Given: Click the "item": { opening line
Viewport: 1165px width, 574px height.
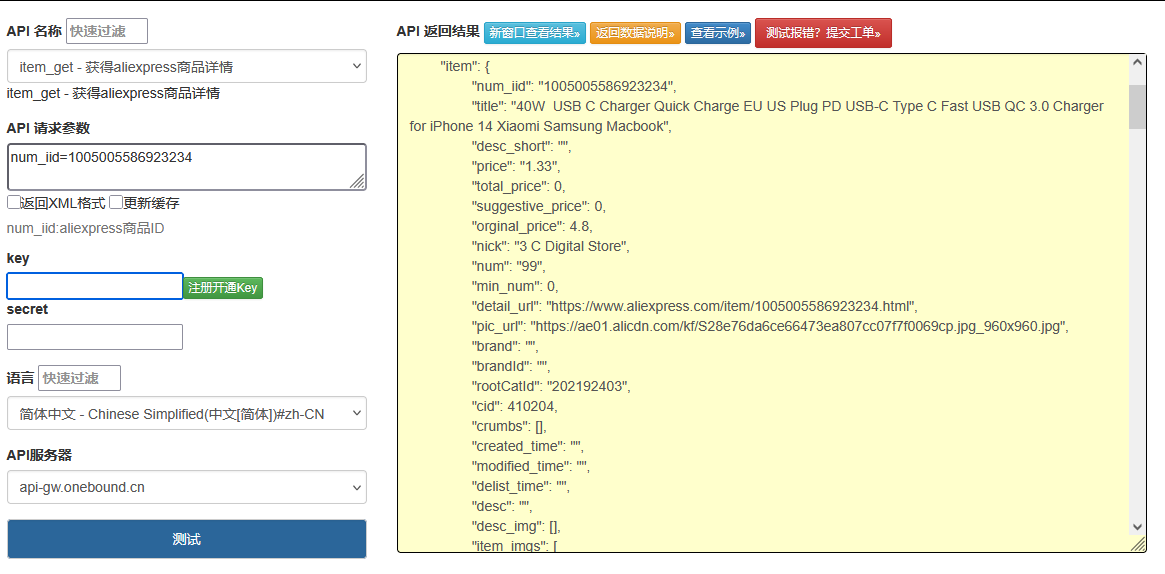Looking at the screenshot, I should (x=465, y=65).
